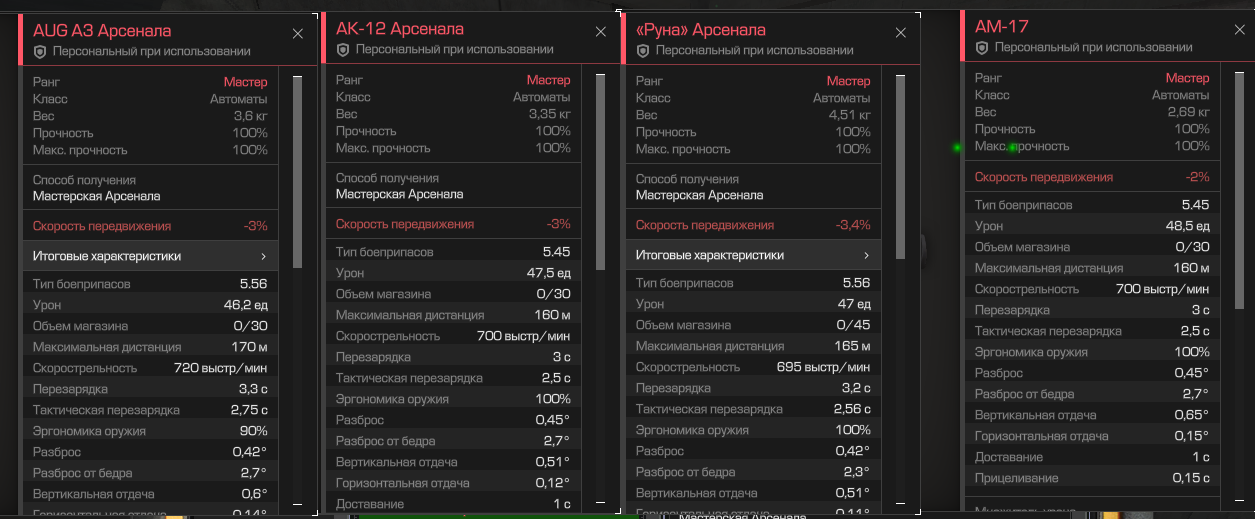Click shield icon under AUG A3 Арсенала title
Screen dimensions: 1255x519
(40, 51)
